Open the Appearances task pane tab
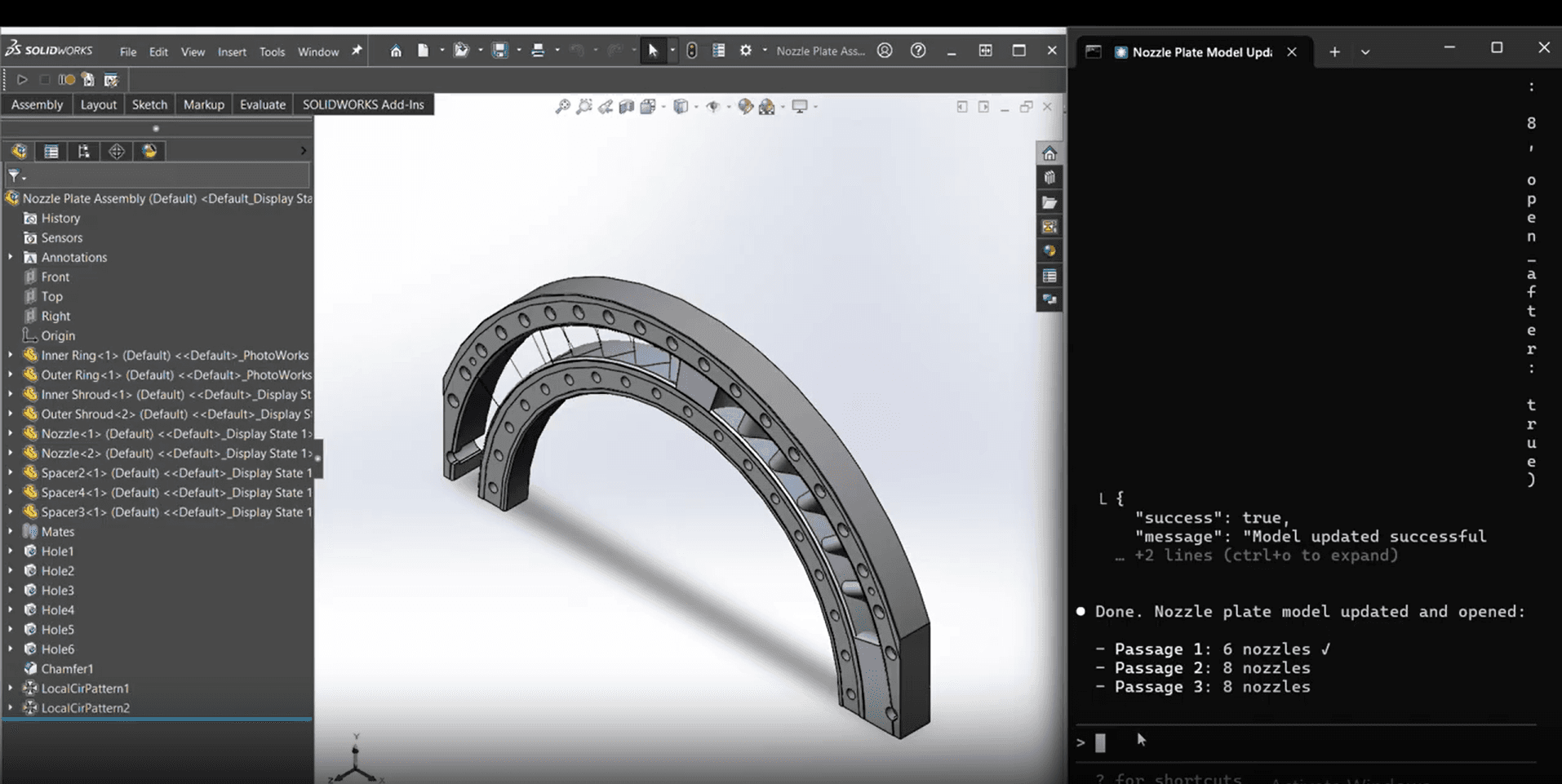Screen dimensions: 1562x784 click(x=1049, y=251)
